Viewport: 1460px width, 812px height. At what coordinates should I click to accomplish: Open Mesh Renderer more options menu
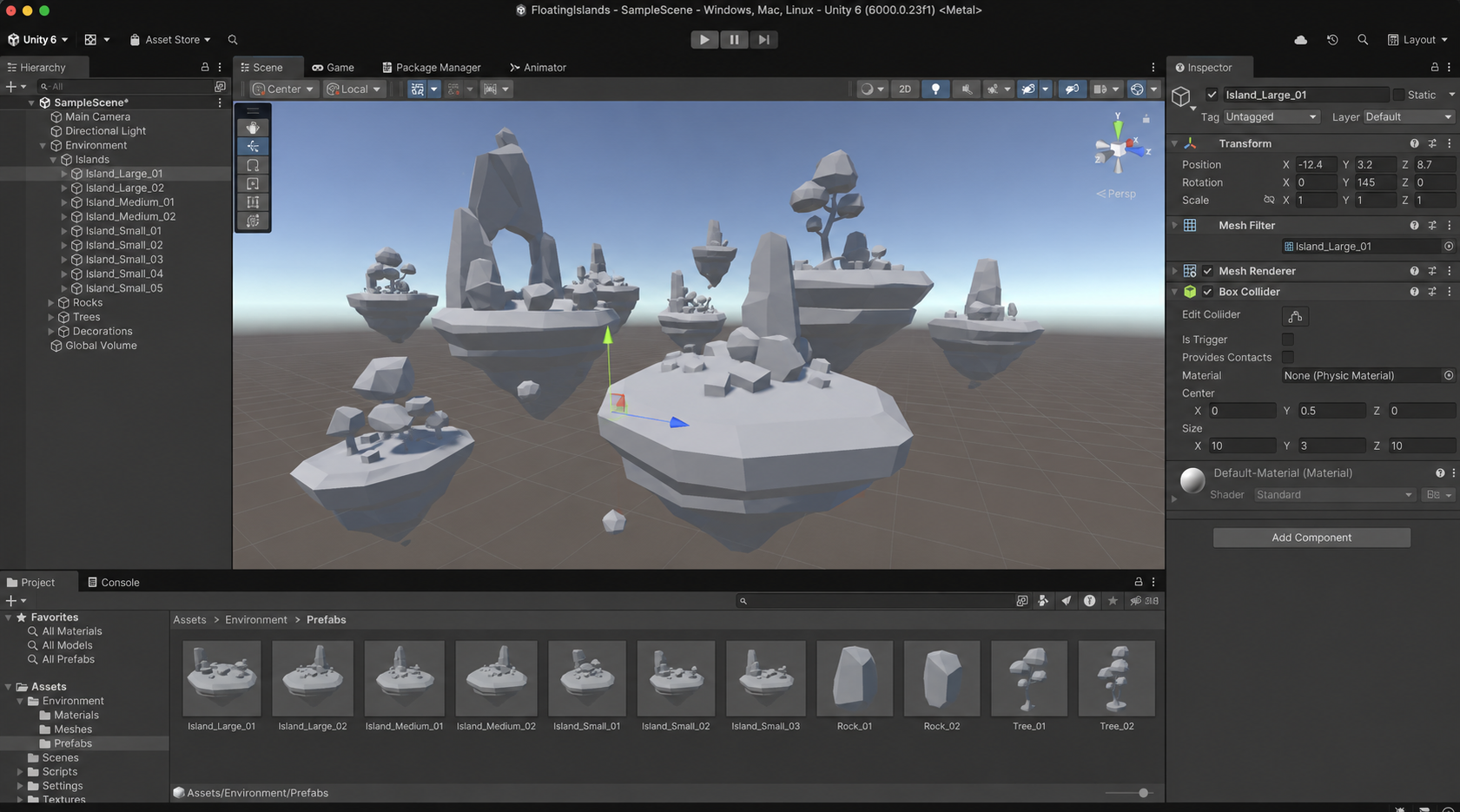click(1450, 271)
